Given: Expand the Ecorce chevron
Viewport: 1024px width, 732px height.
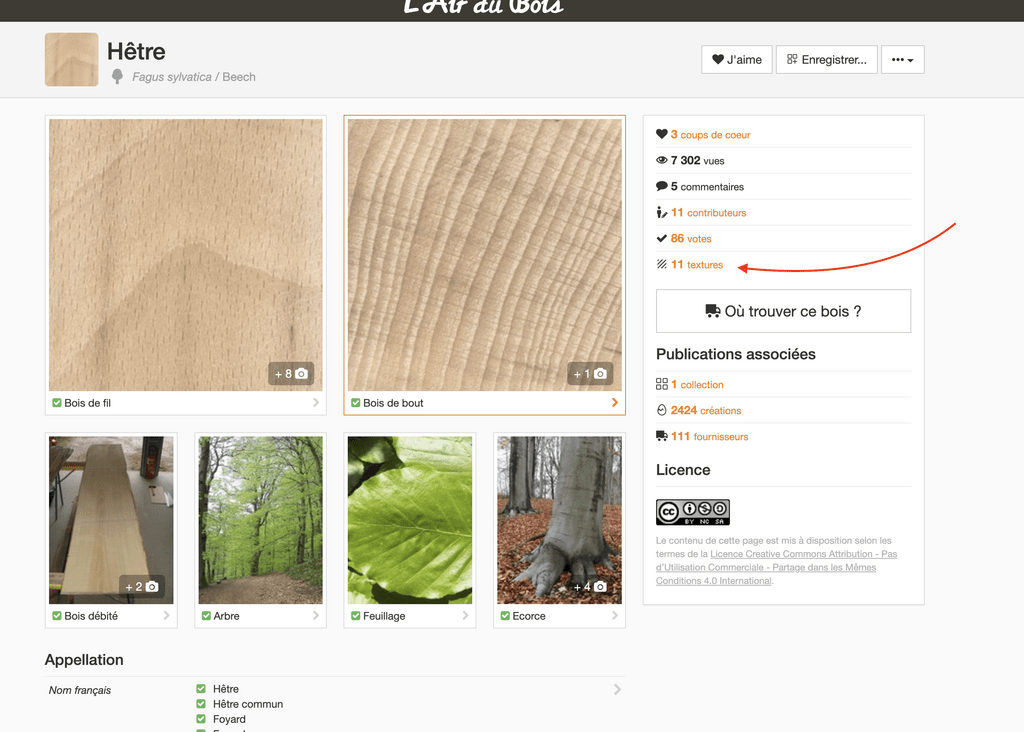Looking at the screenshot, I should [x=615, y=615].
